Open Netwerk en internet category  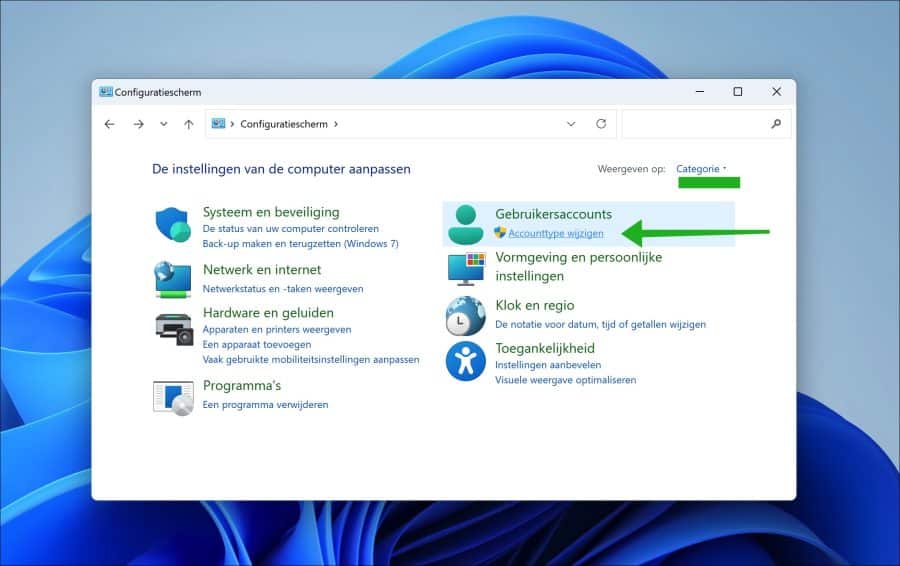[262, 269]
